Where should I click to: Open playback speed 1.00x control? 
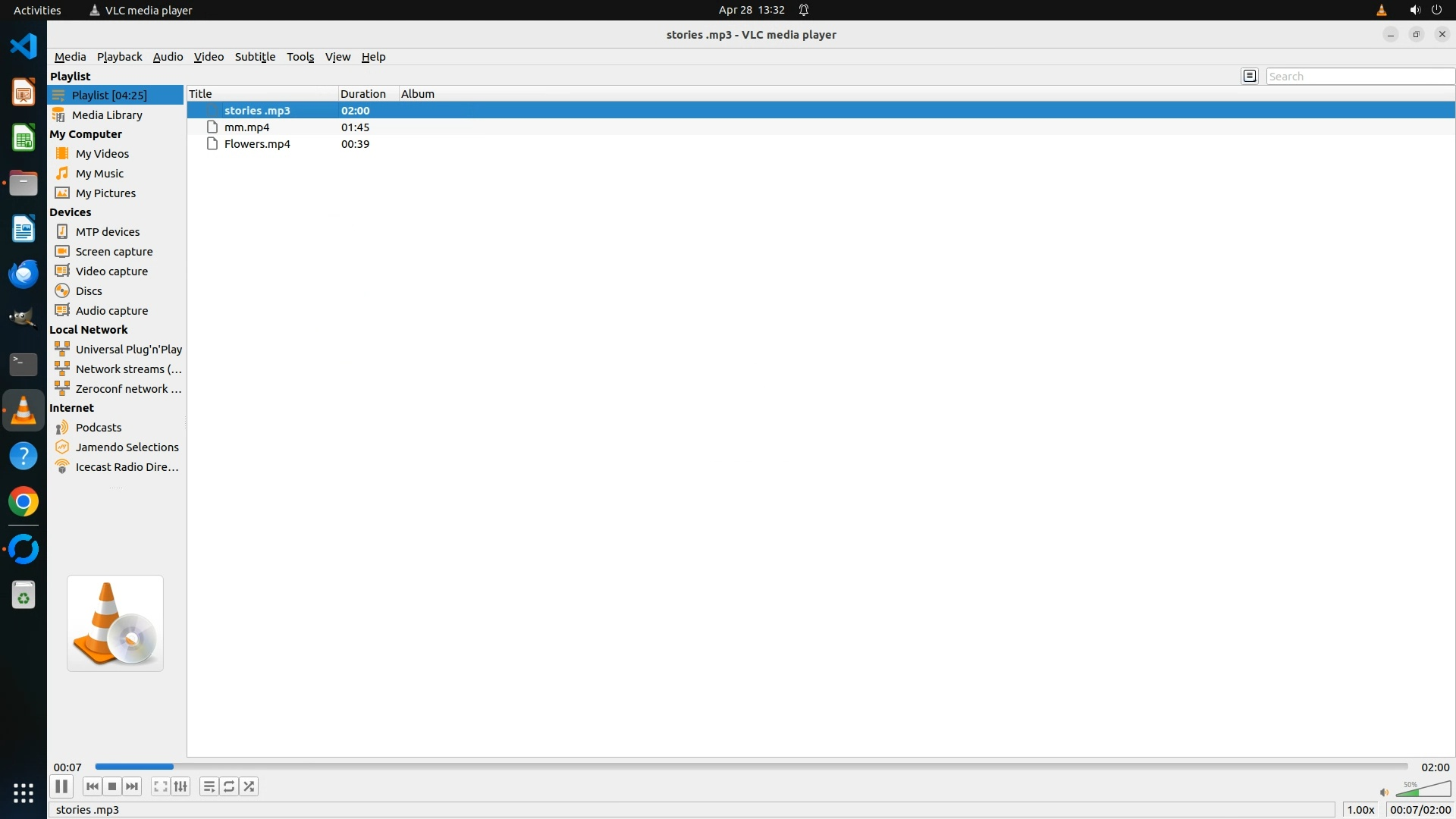point(1360,810)
